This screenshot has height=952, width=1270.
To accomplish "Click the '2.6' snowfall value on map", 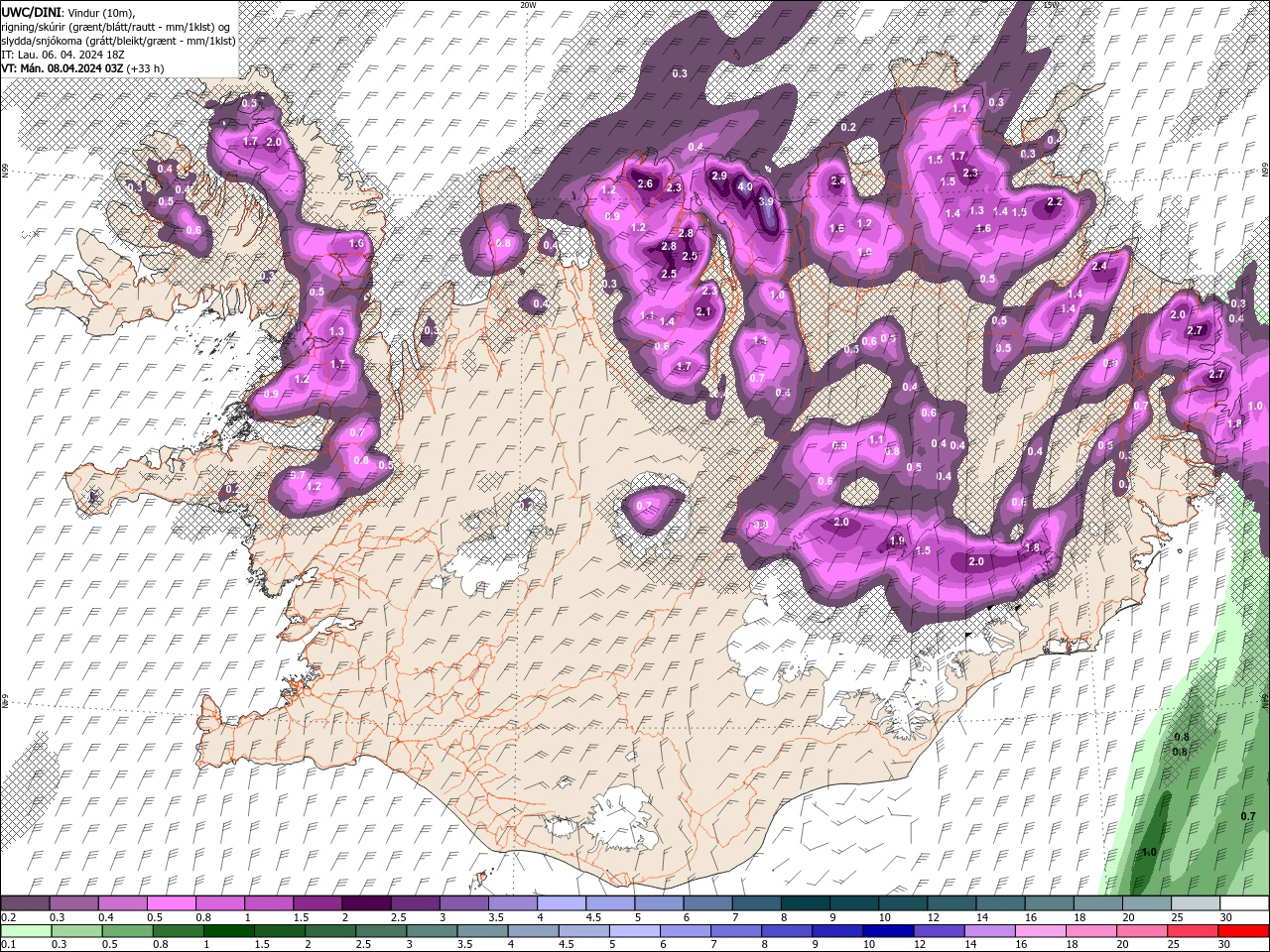I will (645, 183).
